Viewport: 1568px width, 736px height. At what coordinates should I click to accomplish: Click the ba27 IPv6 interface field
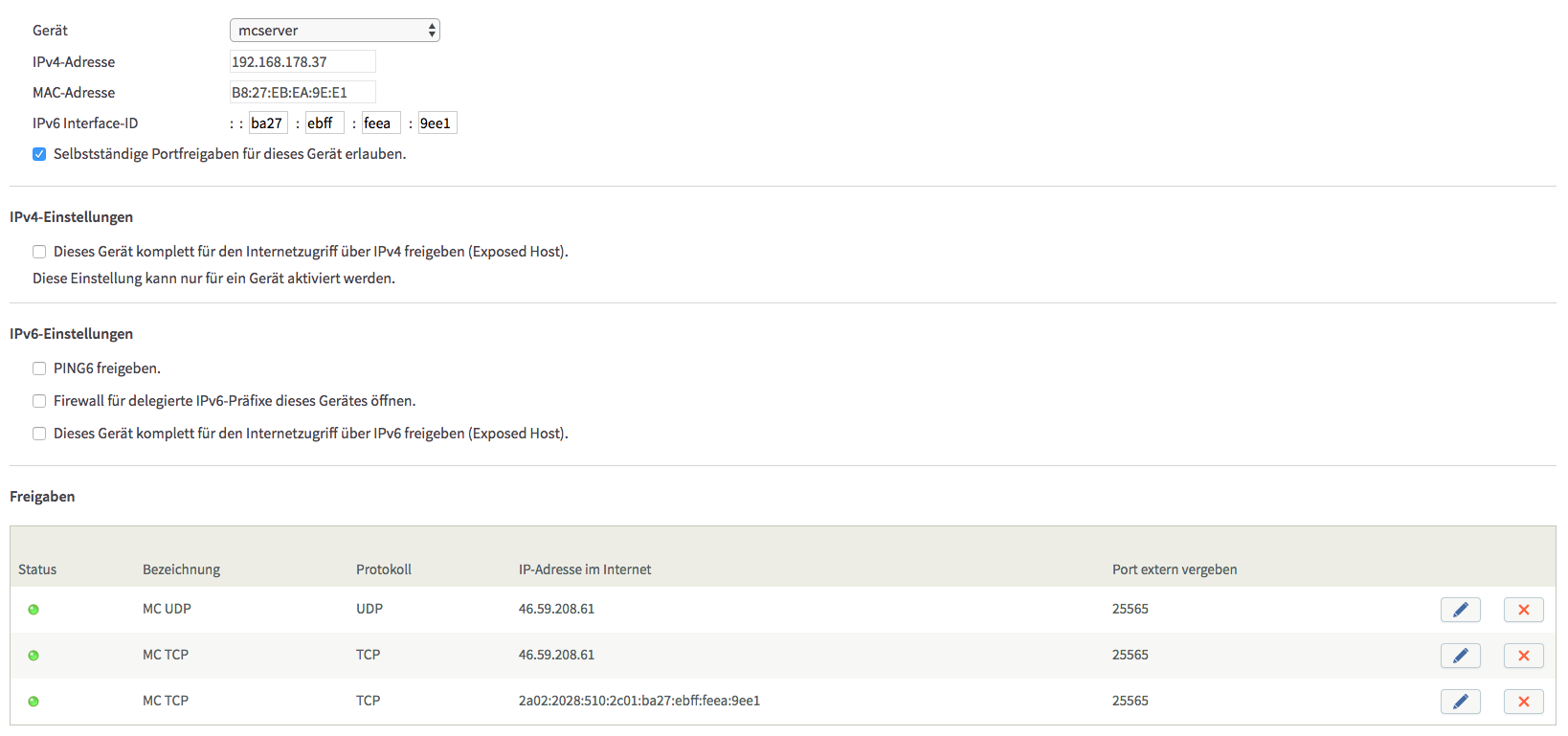click(268, 123)
